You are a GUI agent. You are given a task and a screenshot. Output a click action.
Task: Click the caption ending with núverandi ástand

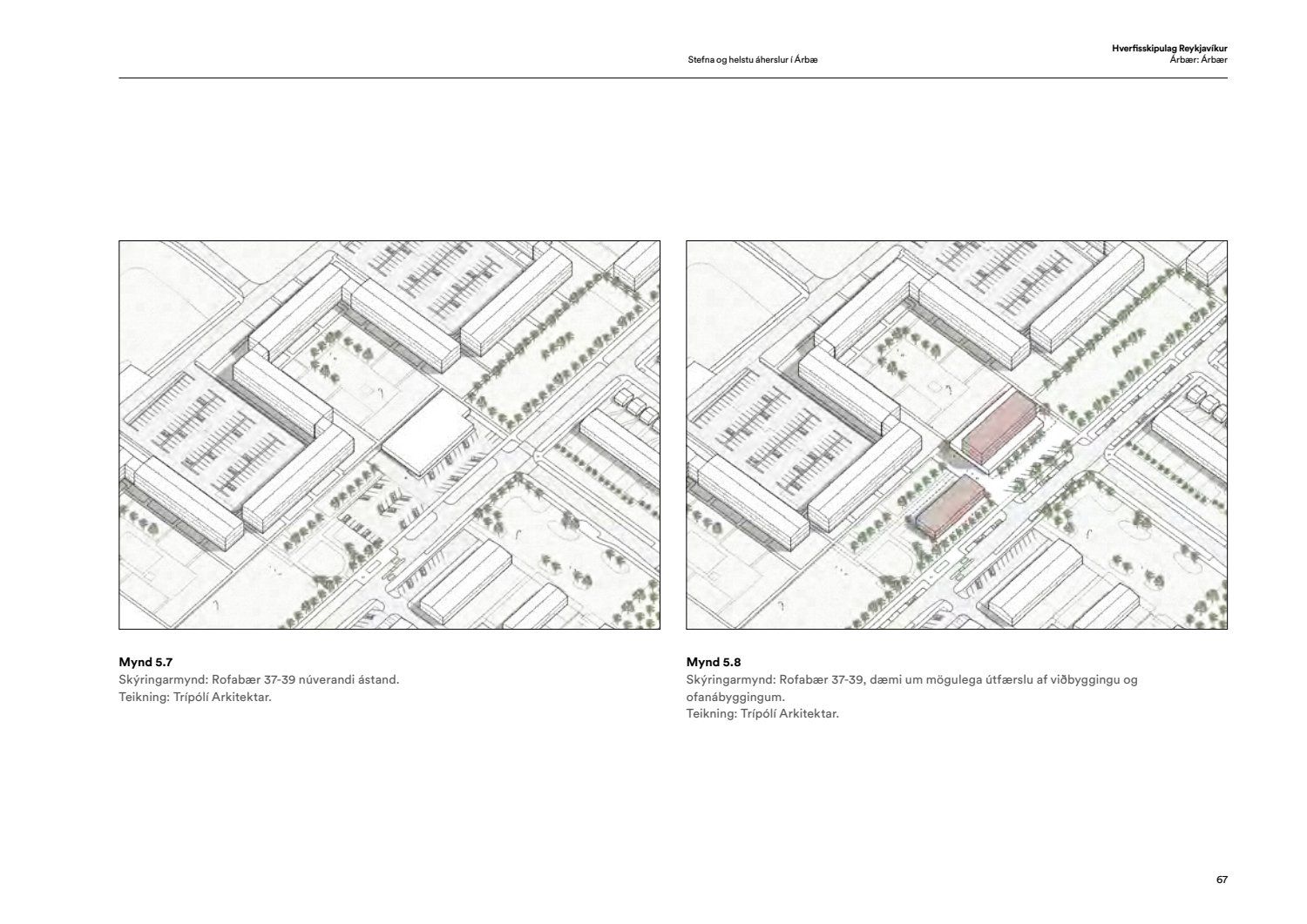pyautogui.click(x=259, y=679)
